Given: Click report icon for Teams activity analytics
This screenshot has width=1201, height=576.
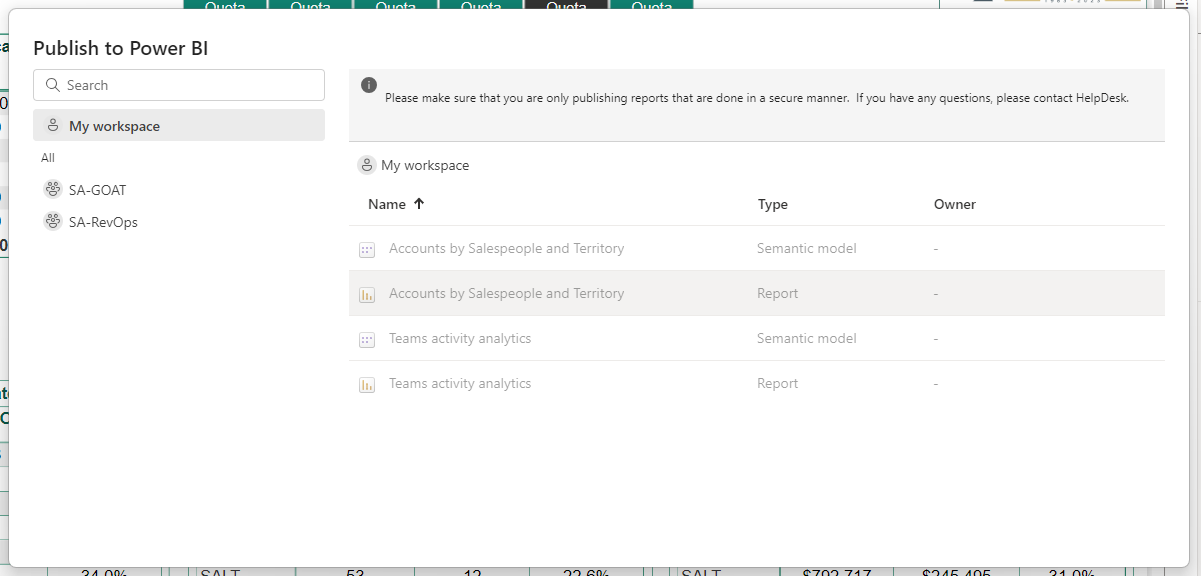Looking at the screenshot, I should 367,385.
